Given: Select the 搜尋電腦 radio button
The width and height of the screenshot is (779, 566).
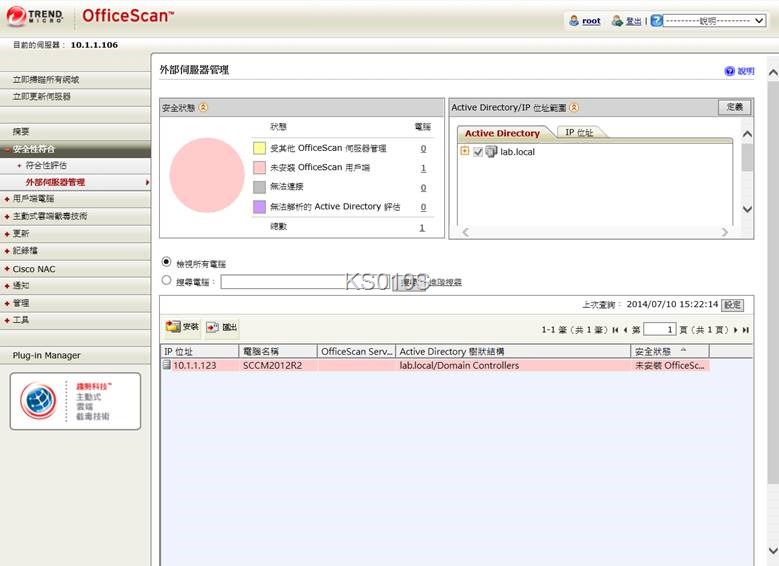Looking at the screenshot, I should pos(167,281).
